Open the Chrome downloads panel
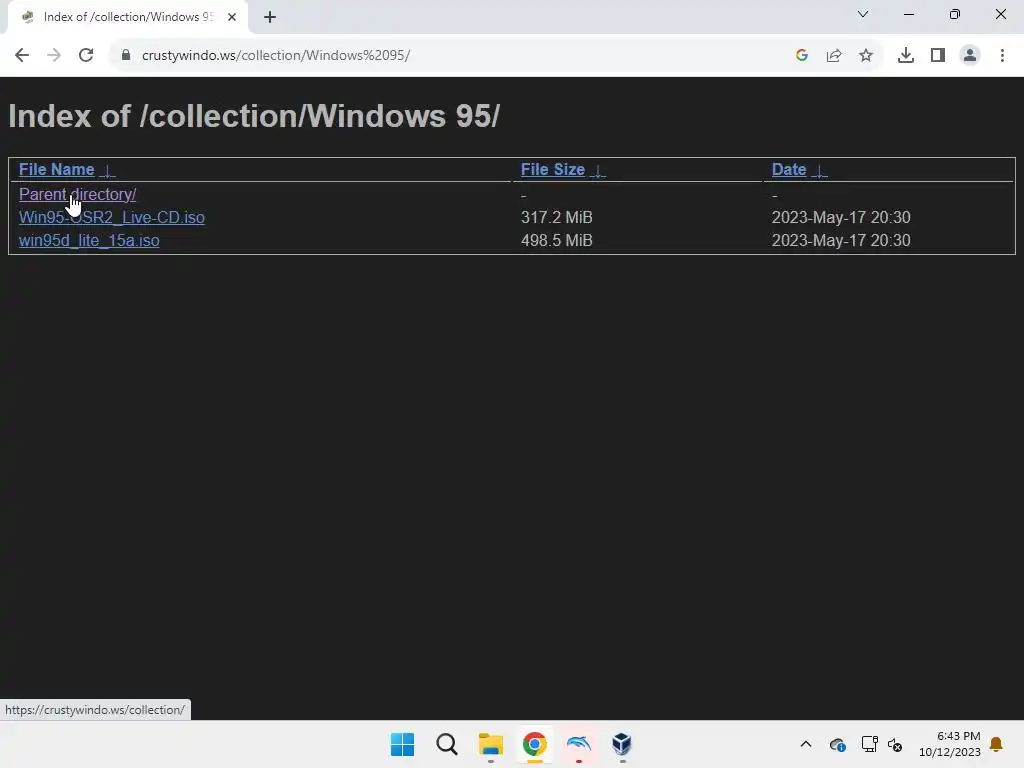This screenshot has height=768, width=1024. pos(905,56)
